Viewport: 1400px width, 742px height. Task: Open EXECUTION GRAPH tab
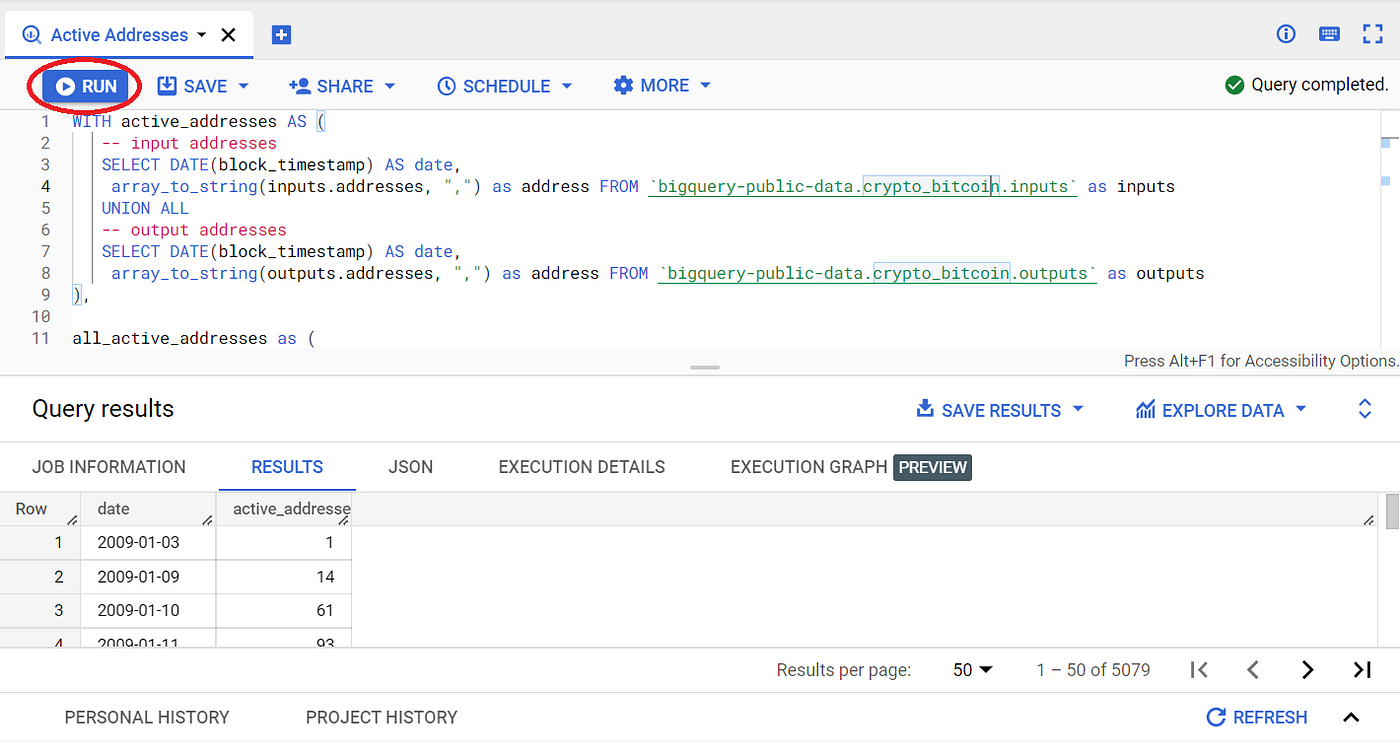click(809, 467)
